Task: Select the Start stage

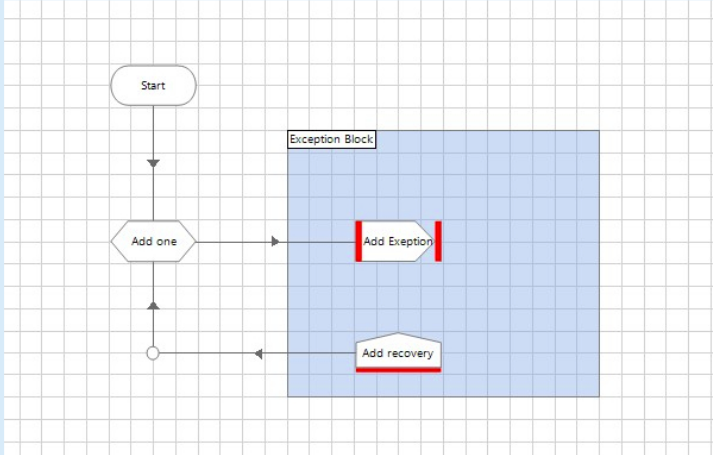Action: 153,85
